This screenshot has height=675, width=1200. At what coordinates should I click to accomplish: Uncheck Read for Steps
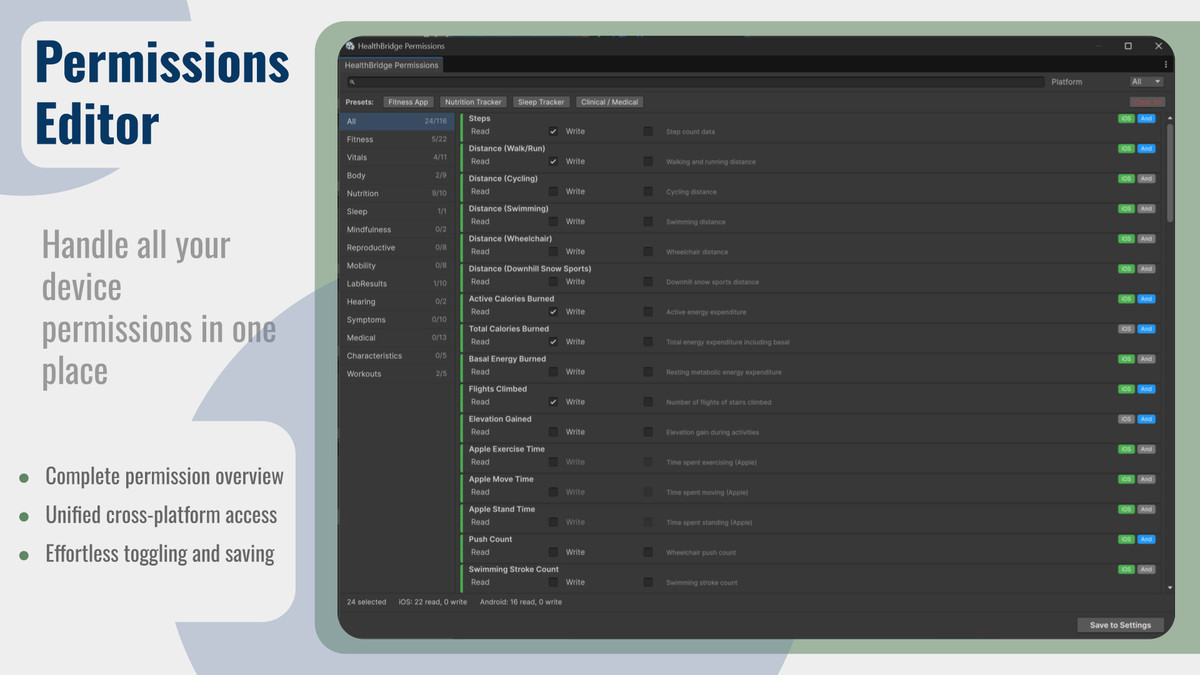click(x=553, y=131)
